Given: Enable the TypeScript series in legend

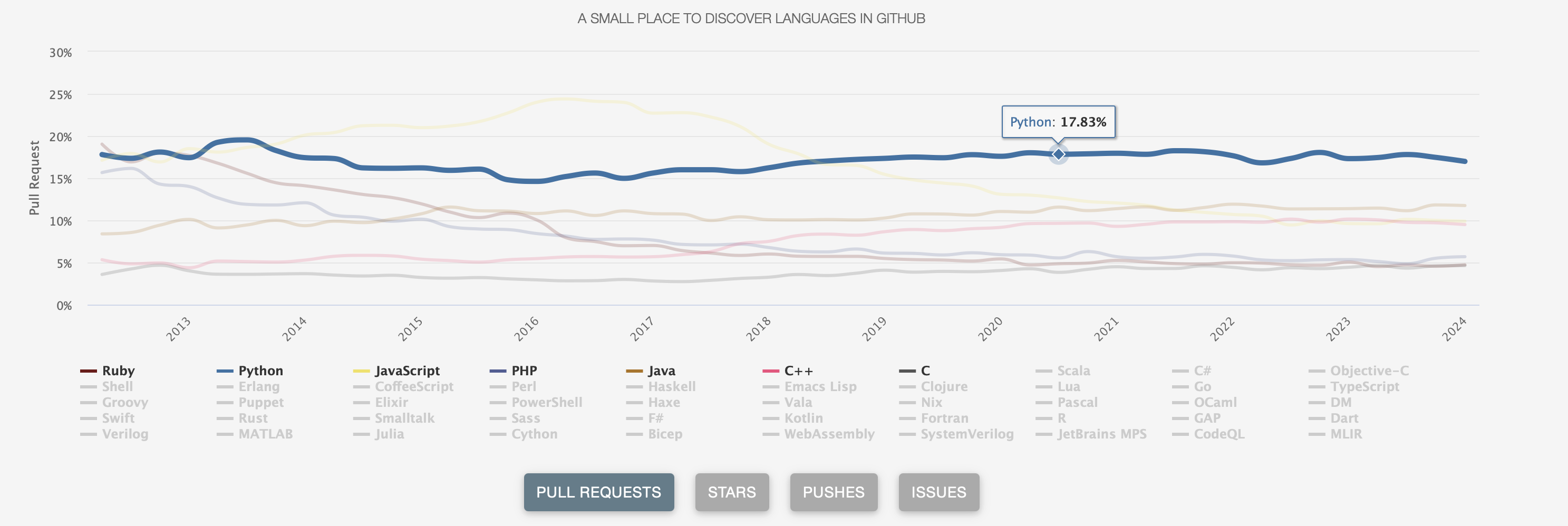Looking at the screenshot, I should click(x=1364, y=386).
